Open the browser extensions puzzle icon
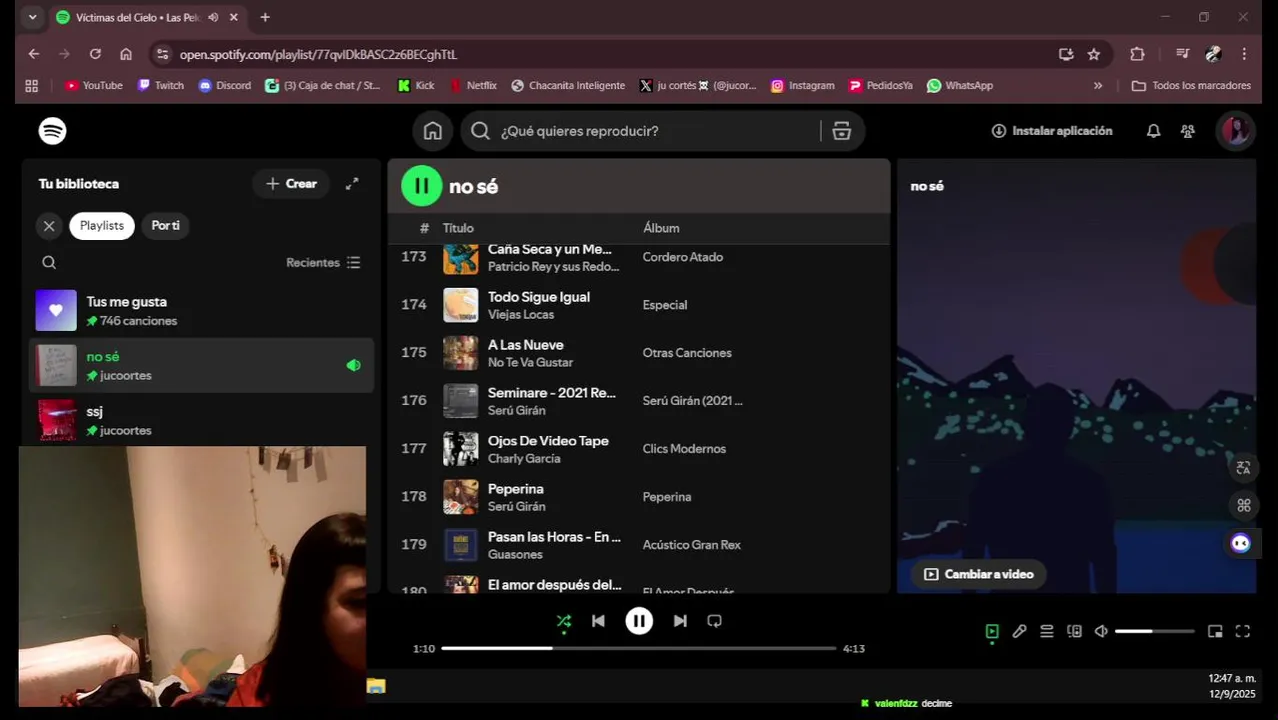The height and width of the screenshot is (720, 1278). click(1137, 54)
